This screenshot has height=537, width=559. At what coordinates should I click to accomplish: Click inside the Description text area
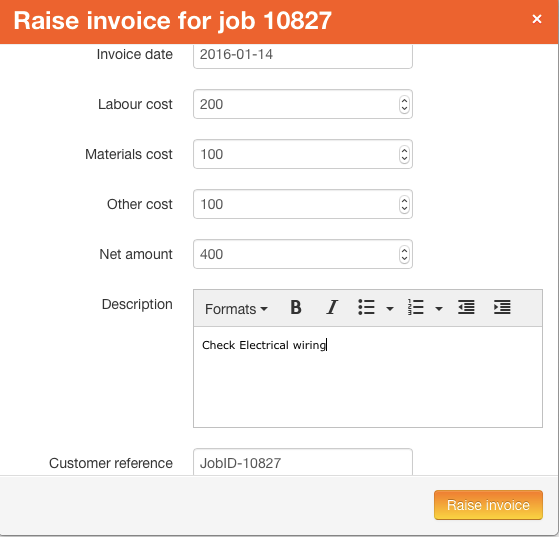pyautogui.click(x=368, y=377)
